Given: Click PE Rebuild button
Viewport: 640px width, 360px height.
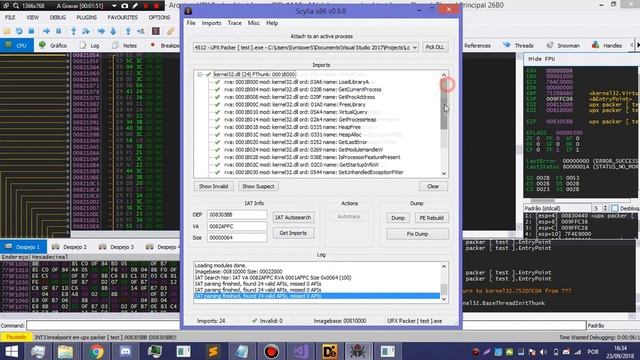Looking at the screenshot, I should 431,218.
